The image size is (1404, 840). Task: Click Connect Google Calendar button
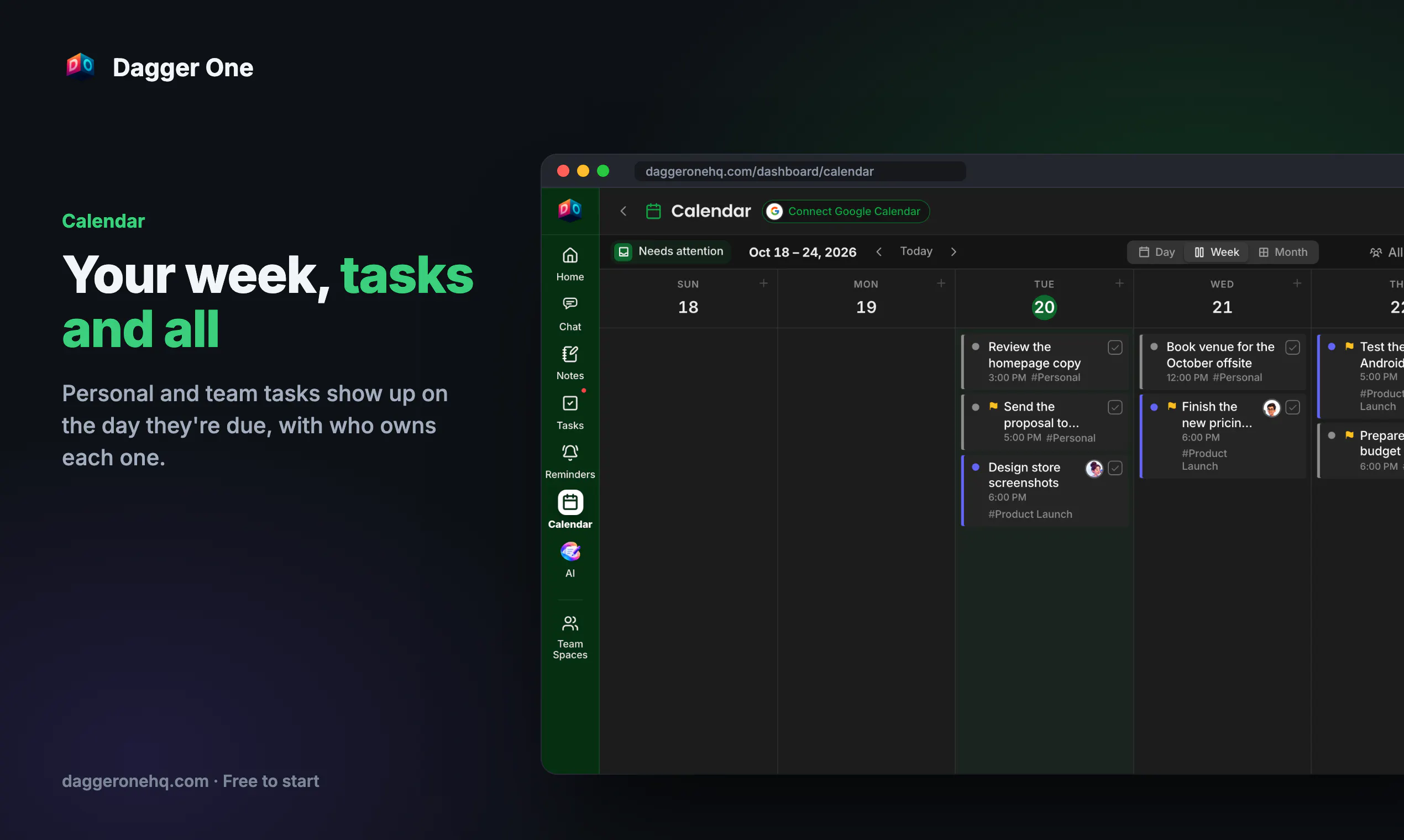(x=846, y=211)
